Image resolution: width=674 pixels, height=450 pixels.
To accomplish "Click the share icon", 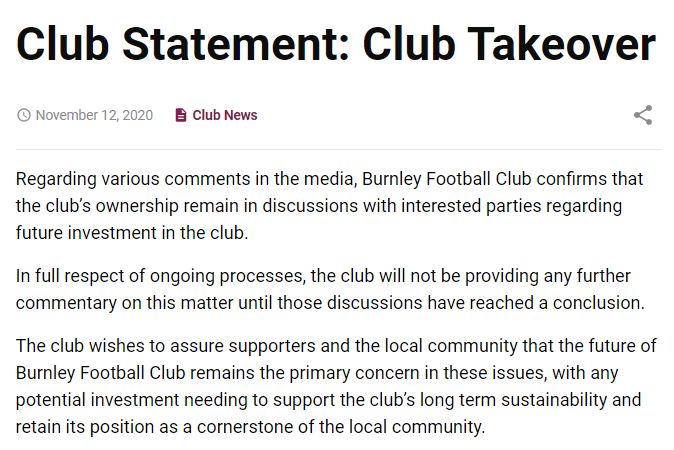I will click(643, 115).
